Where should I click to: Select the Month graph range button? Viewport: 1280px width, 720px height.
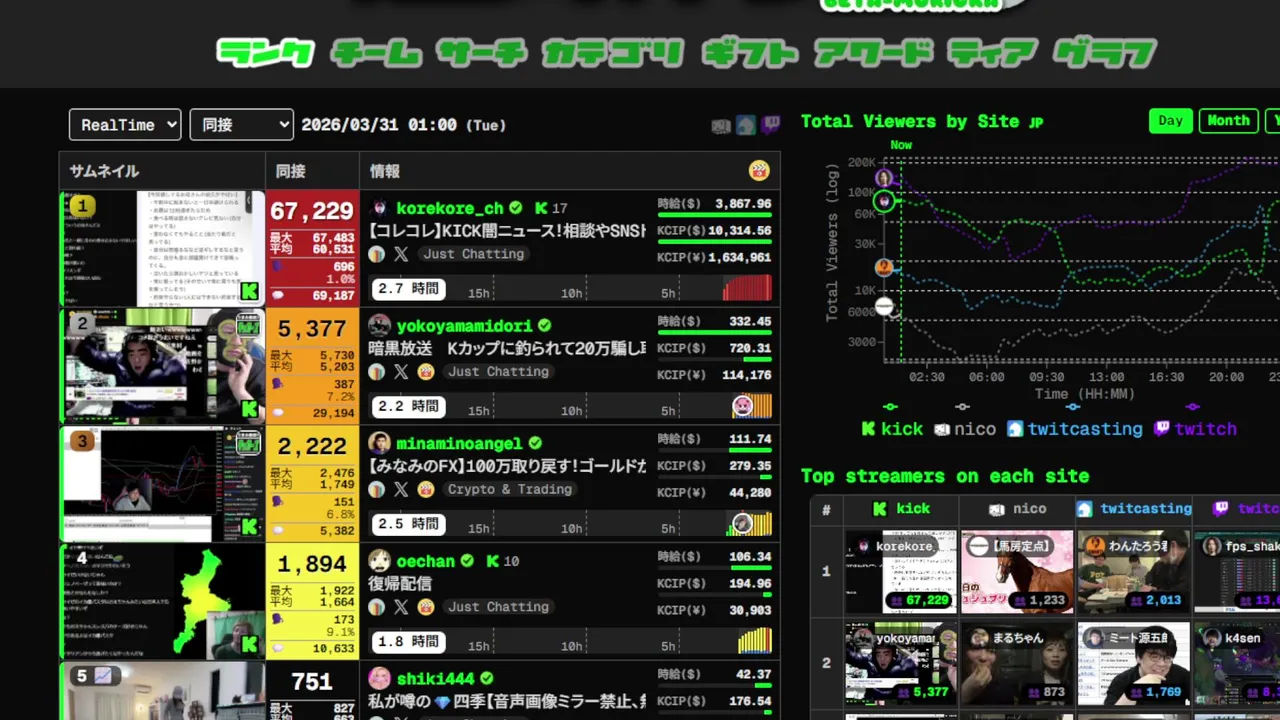tap(1228, 121)
